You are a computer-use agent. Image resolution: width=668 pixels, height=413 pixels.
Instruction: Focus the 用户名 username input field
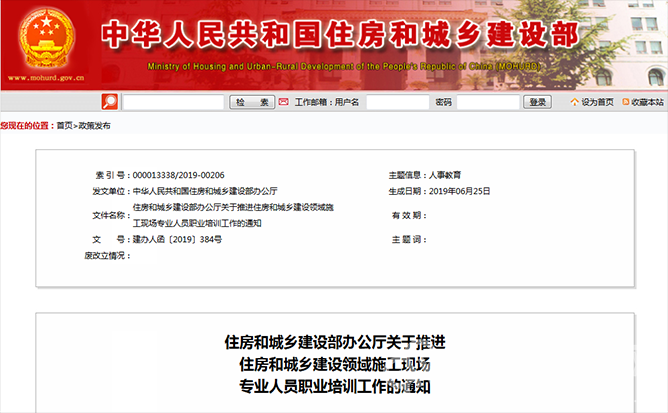(398, 102)
